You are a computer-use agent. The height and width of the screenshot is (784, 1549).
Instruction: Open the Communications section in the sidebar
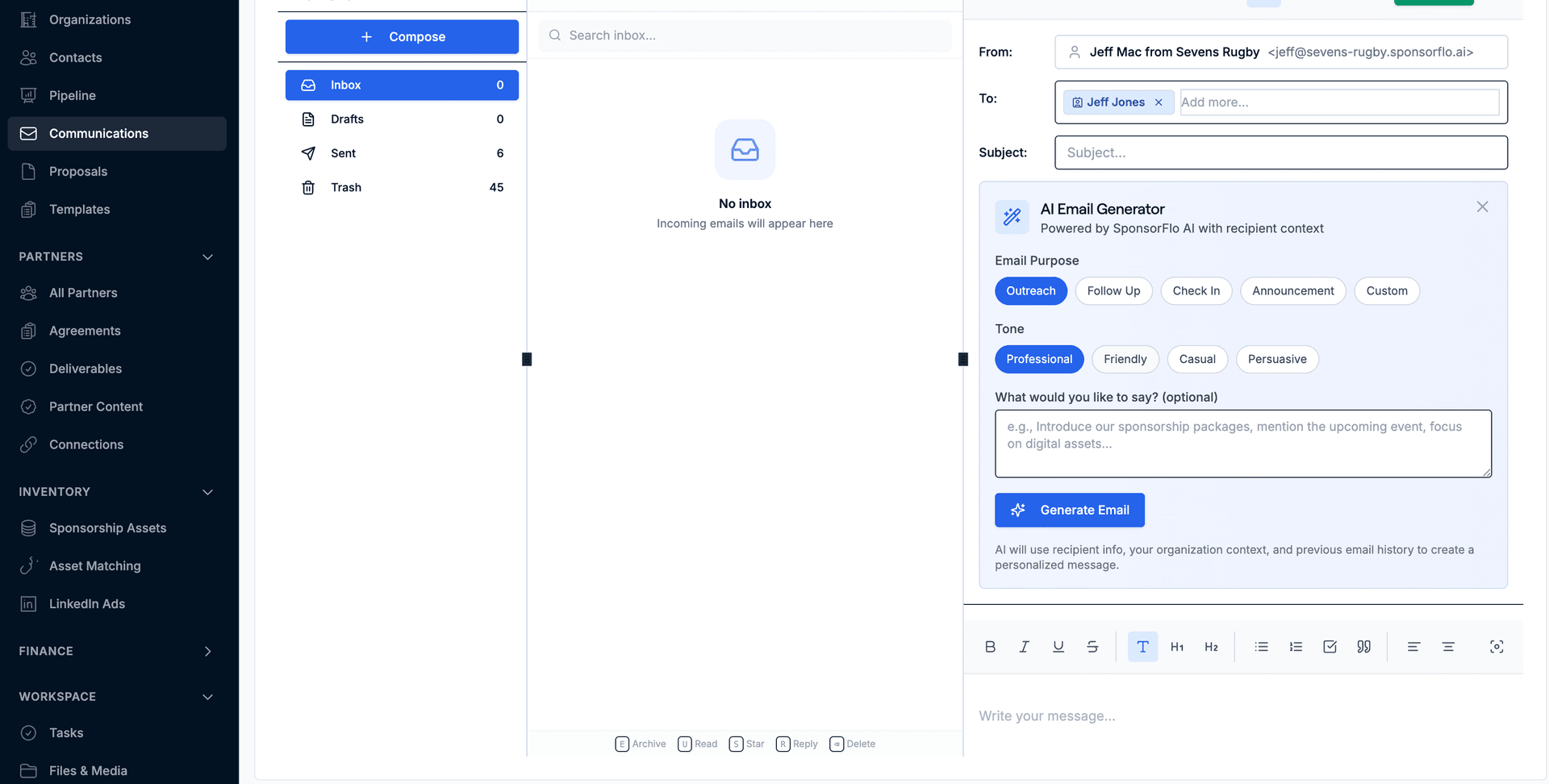[x=98, y=133]
